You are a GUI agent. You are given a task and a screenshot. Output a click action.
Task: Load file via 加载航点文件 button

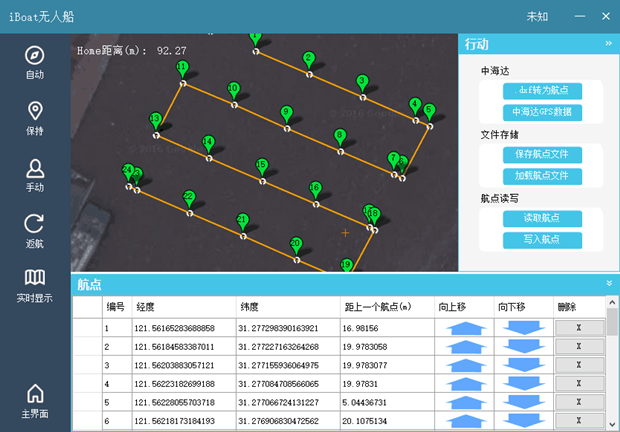tap(541, 175)
